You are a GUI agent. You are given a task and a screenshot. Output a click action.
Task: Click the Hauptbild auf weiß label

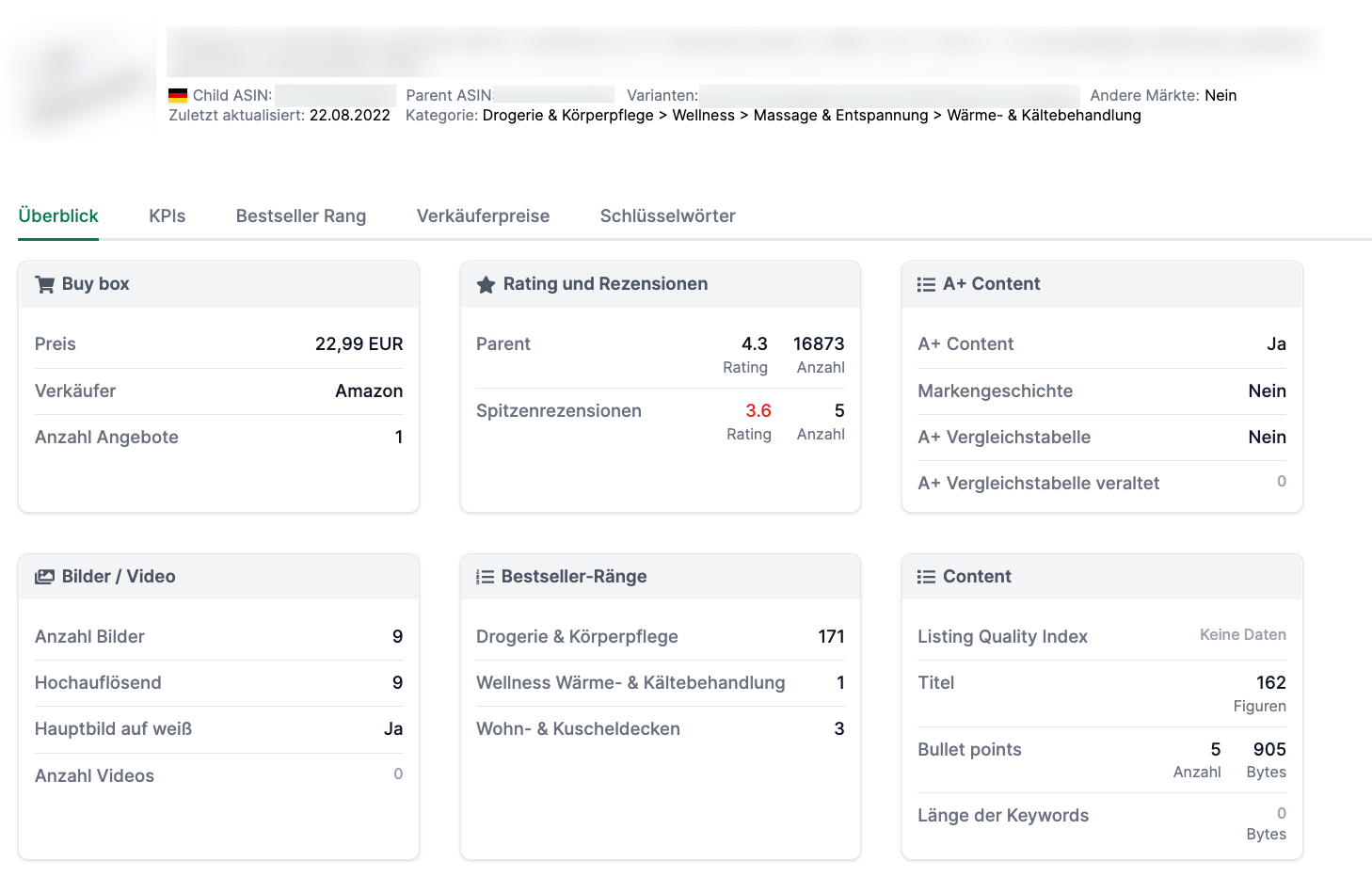coord(113,729)
